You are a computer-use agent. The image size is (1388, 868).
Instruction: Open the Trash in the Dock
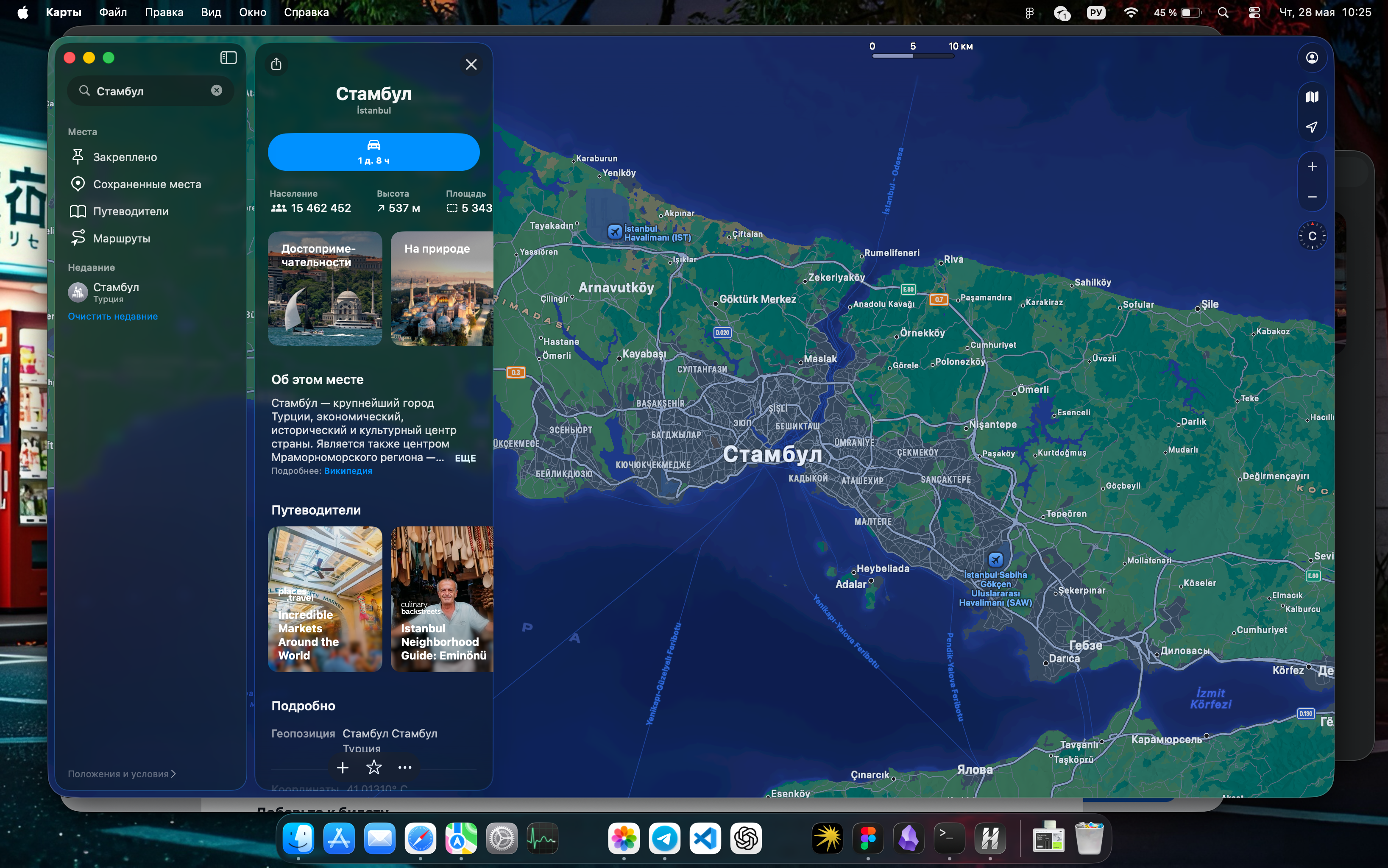click(x=1089, y=837)
